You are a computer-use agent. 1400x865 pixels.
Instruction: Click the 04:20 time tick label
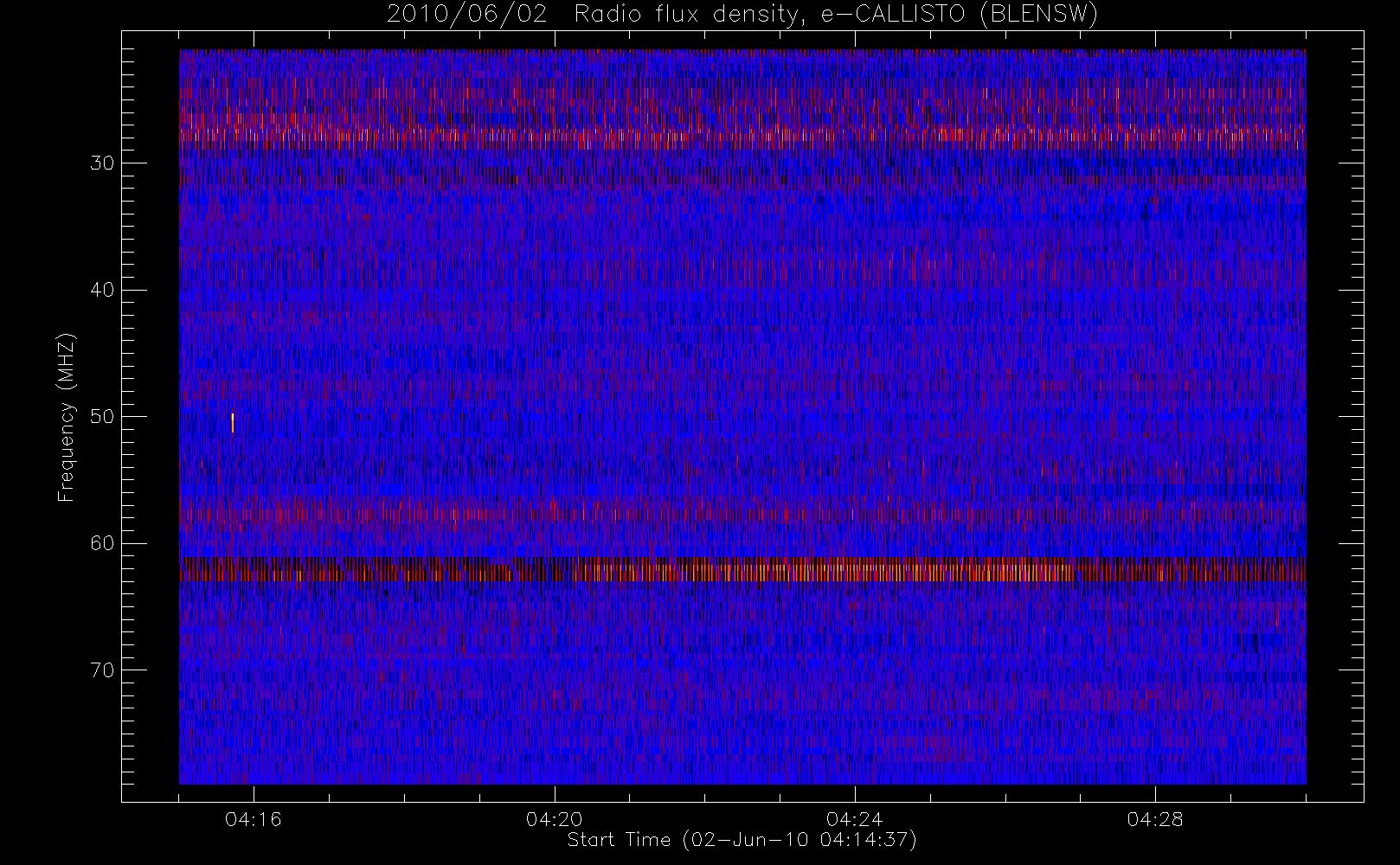pyautogui.click(x=554, y=819)
